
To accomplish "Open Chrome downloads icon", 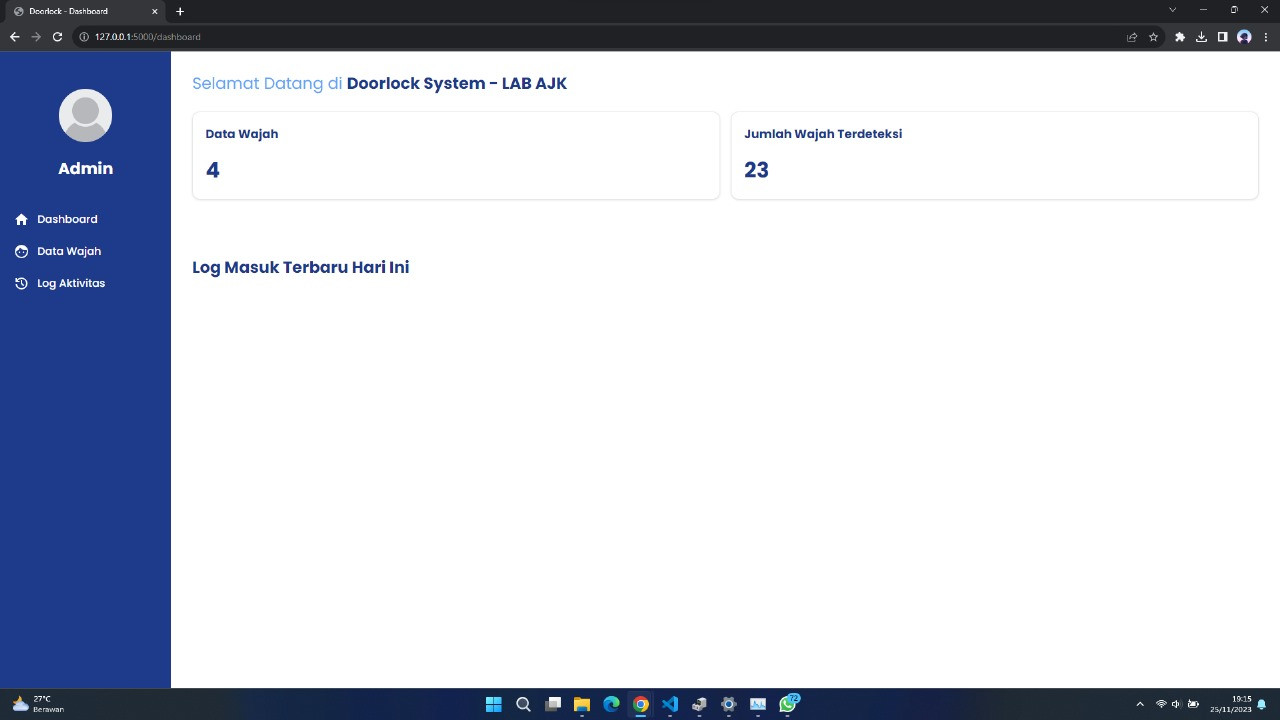I will click(1201, 37).
